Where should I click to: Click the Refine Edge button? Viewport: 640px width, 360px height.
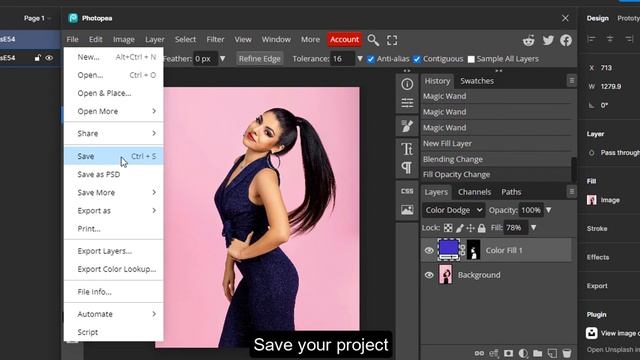tap(260, 59)
